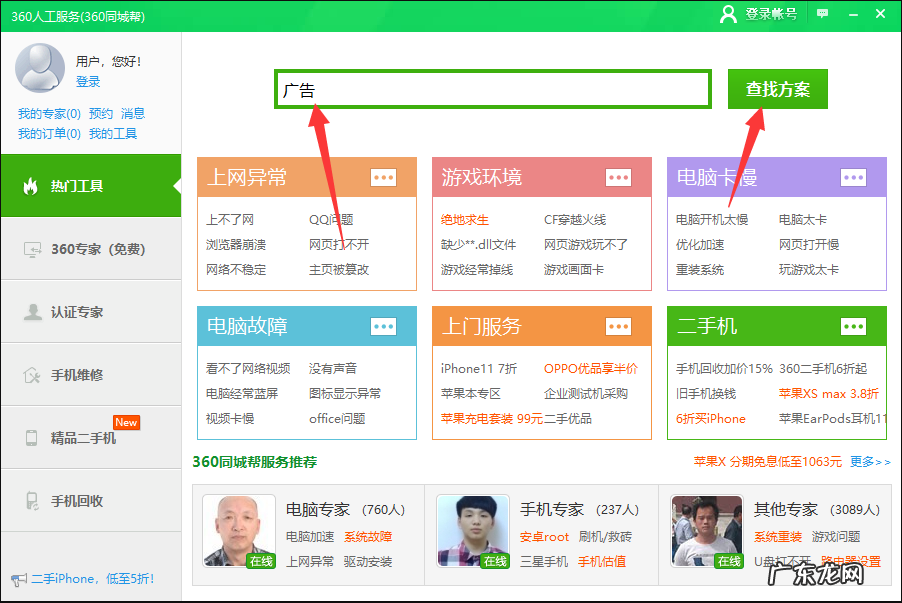Expand more options for 二手机 panel
Viewport: 902px width, 603px height.
tap(854, 326)
